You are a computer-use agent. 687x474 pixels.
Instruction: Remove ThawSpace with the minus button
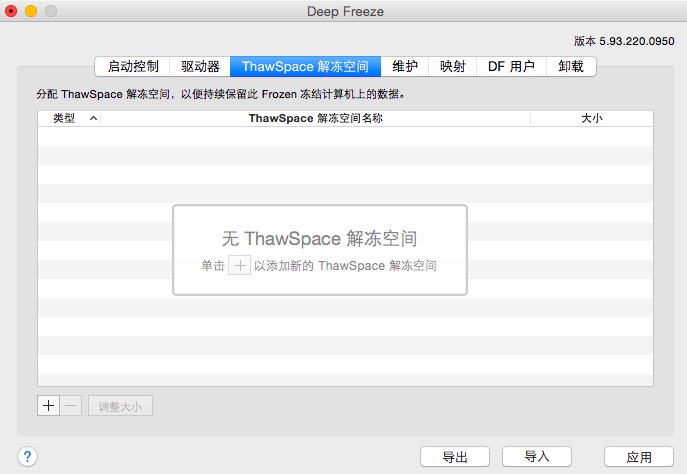pos(71,406)
